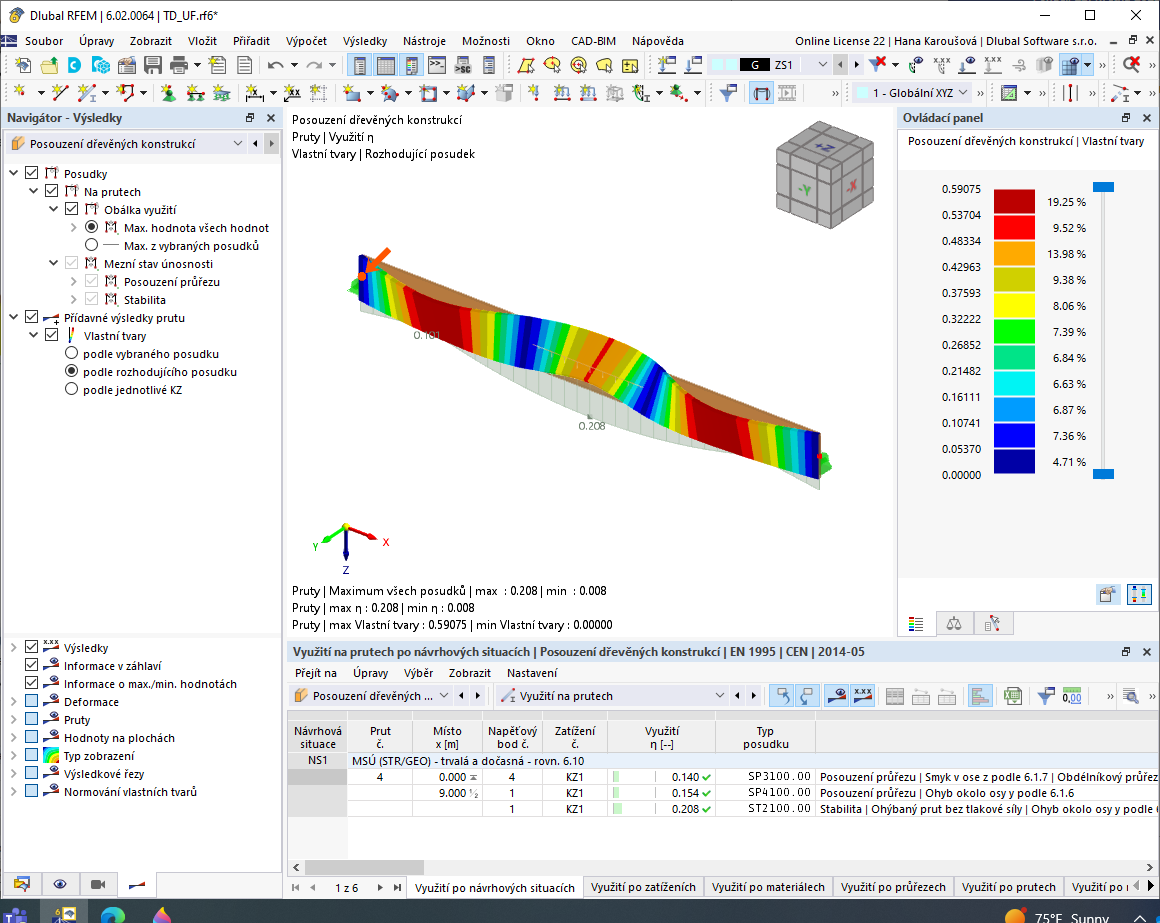Click the Undo arrow icon

[275, 65]
